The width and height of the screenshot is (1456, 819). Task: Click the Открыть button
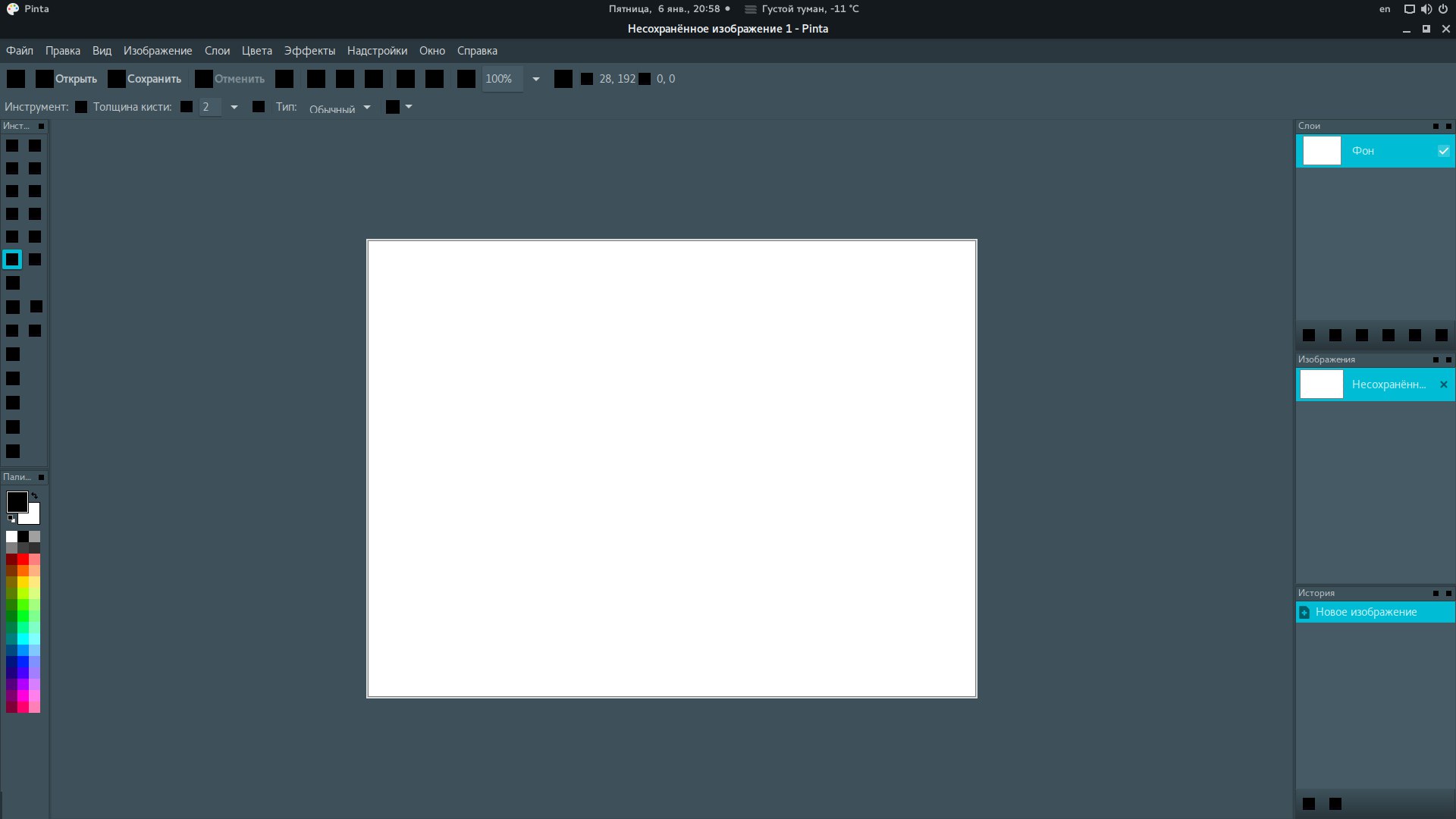pyautogui.click(x=67, y=79)
